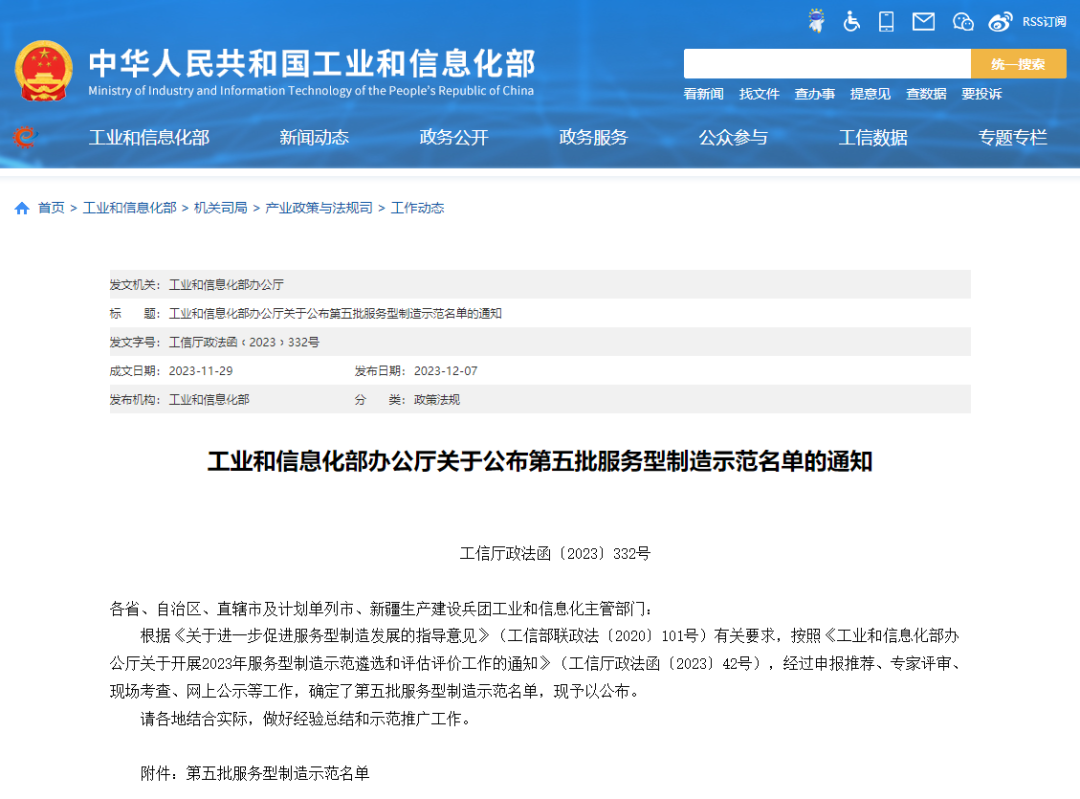
Task: Click the 找文件 quick link
Action: click(x=759, y=94)
